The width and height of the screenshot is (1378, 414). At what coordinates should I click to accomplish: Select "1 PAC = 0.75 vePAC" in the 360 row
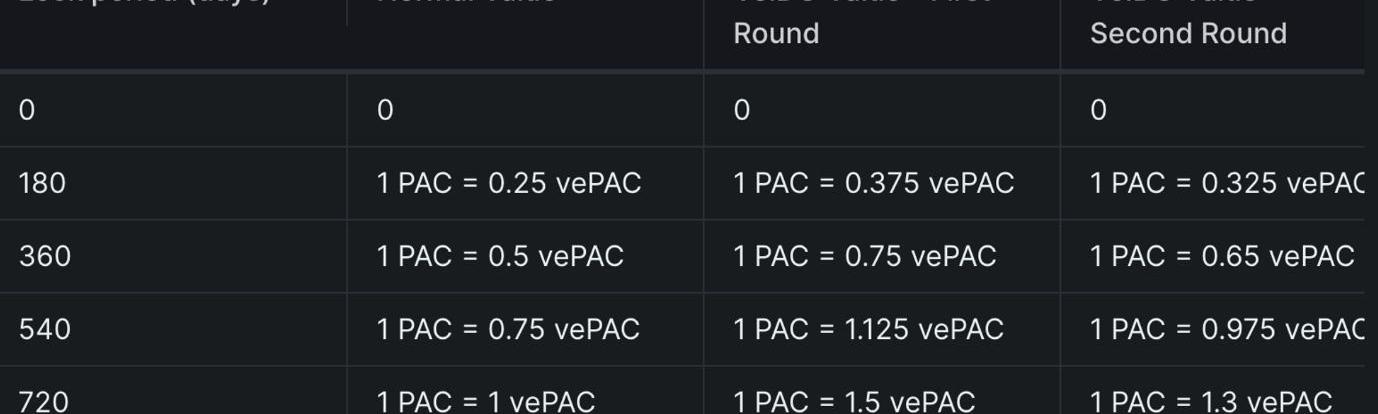865,256
